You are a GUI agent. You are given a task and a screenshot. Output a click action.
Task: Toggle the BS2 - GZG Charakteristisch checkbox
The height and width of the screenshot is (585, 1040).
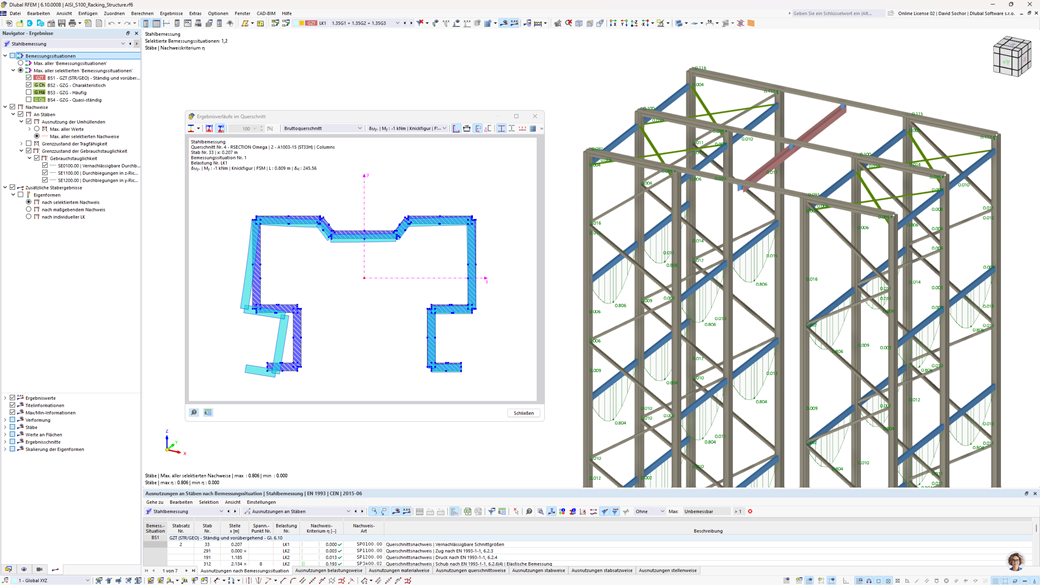[29, 85]
